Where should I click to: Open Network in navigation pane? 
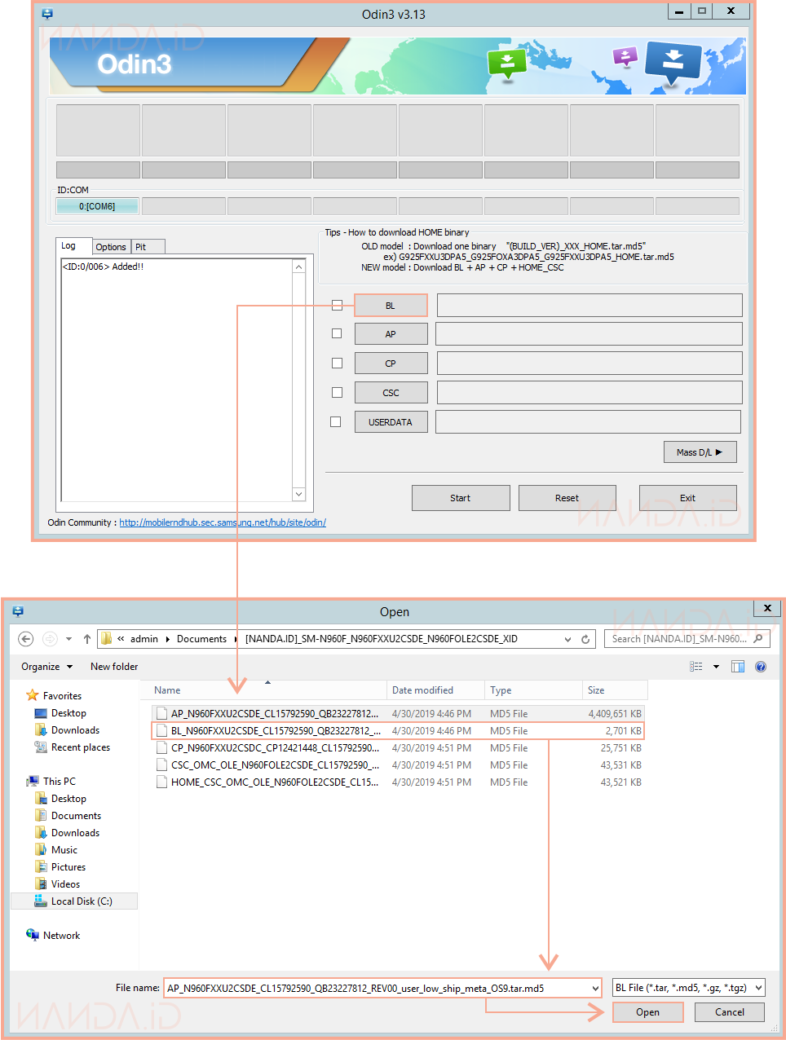tap(61, 936)
